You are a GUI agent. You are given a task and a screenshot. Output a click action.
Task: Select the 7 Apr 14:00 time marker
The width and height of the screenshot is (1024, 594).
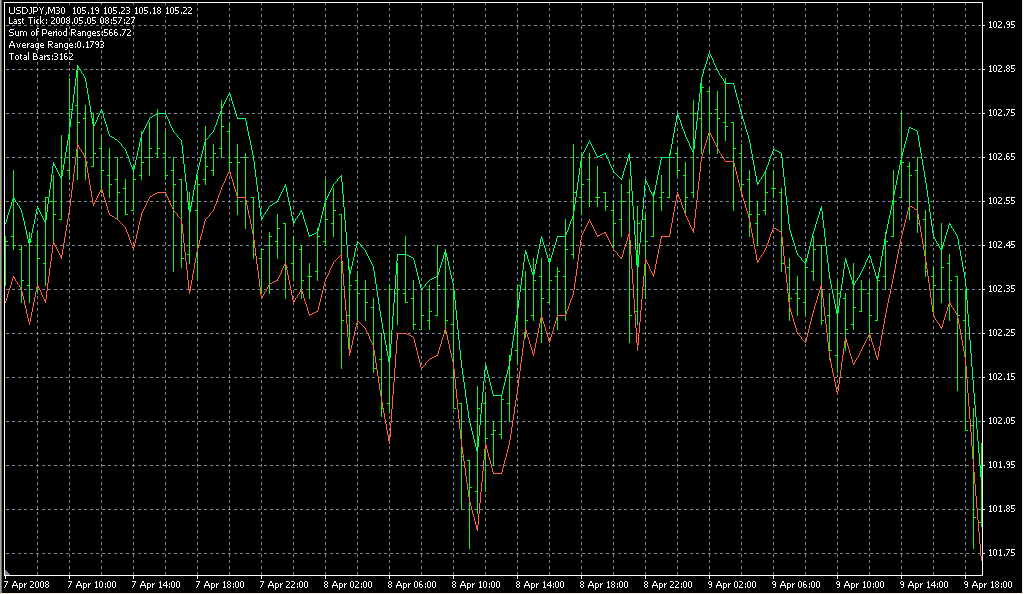(157, 584)
